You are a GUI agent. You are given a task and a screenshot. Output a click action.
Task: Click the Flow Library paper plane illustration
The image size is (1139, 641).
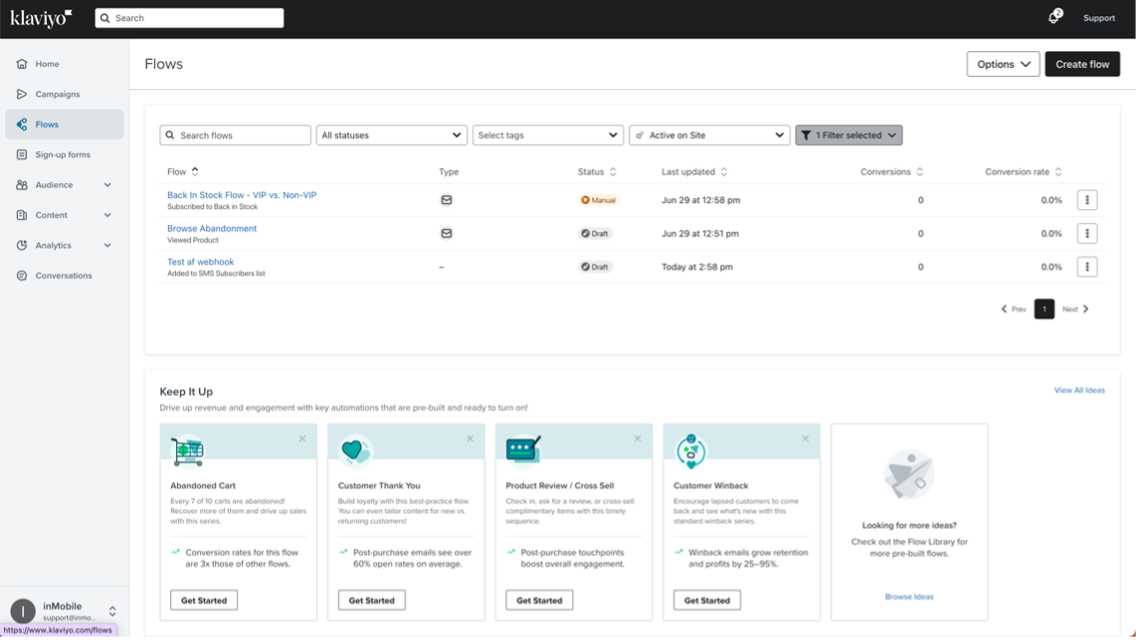click(909, 475)
